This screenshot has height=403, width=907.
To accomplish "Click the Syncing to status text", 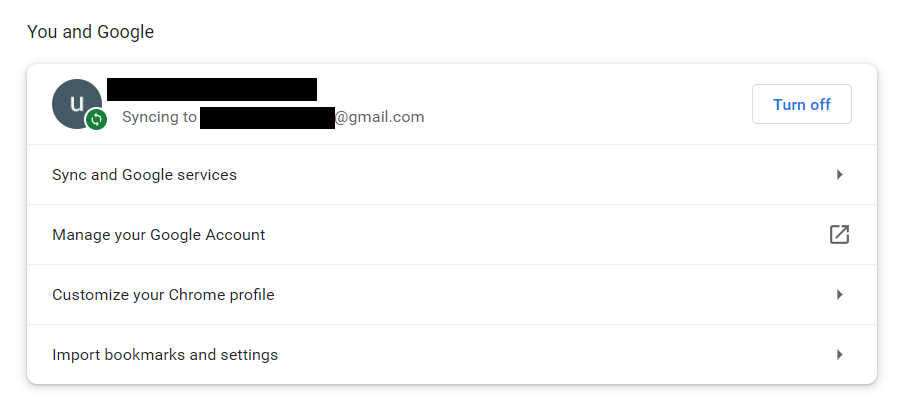I will (159, 117).
